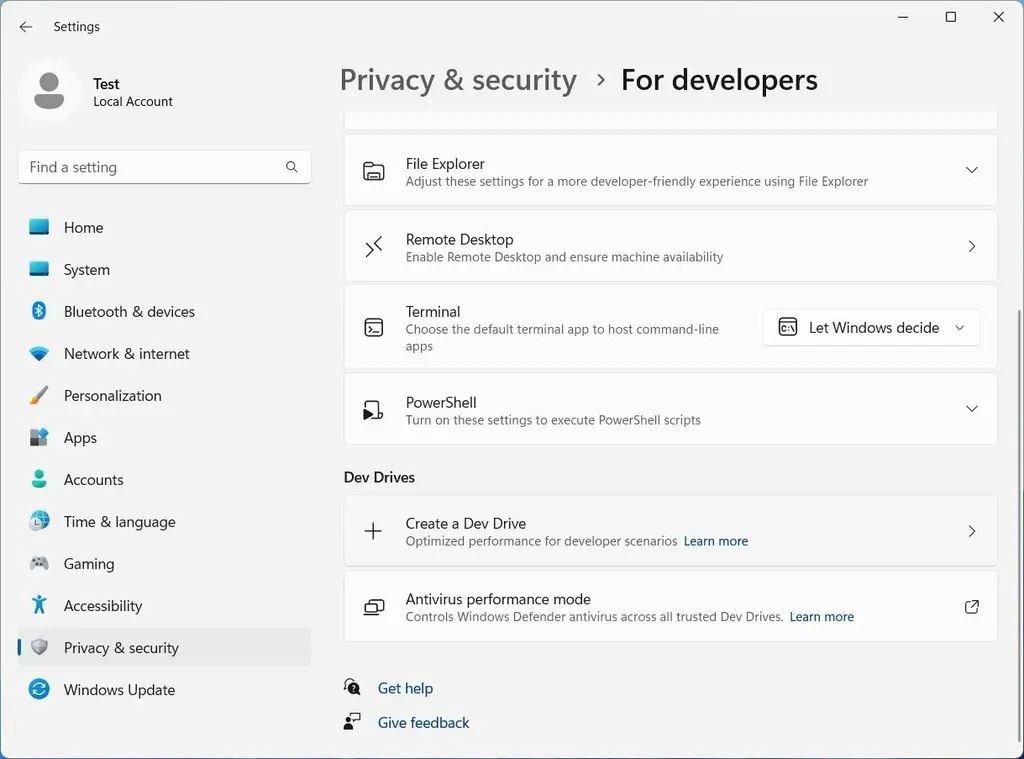Open the Let Windows decide terminal dropdown
Viewport: 1024px width, 759px height.
click(x=870, y=327)
